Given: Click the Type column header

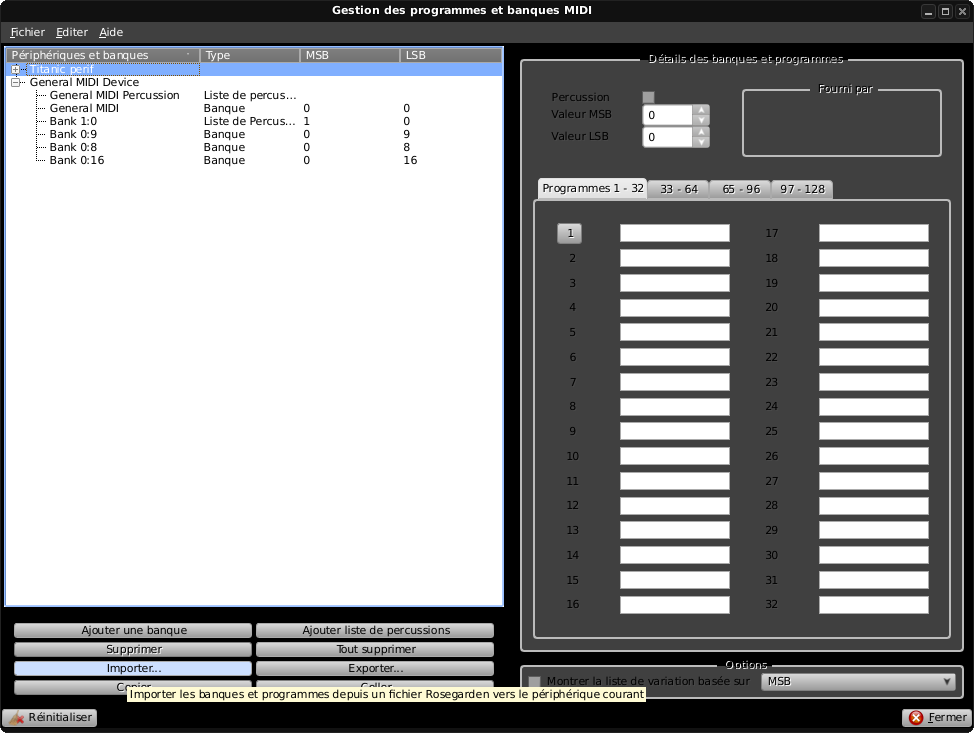Looking at the screenshot, I should tap(250, 55).
